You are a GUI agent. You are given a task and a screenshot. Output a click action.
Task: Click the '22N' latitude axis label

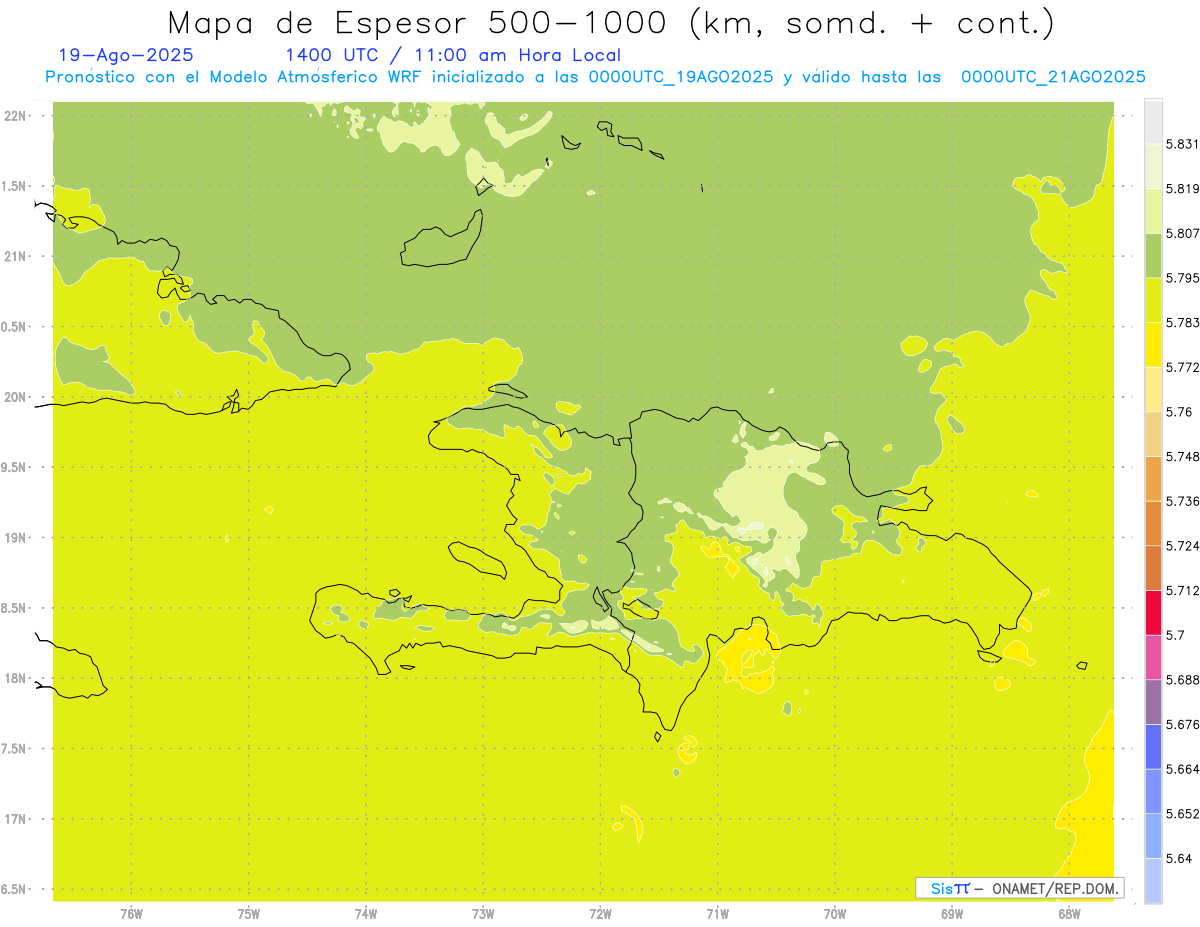[15, 116]
